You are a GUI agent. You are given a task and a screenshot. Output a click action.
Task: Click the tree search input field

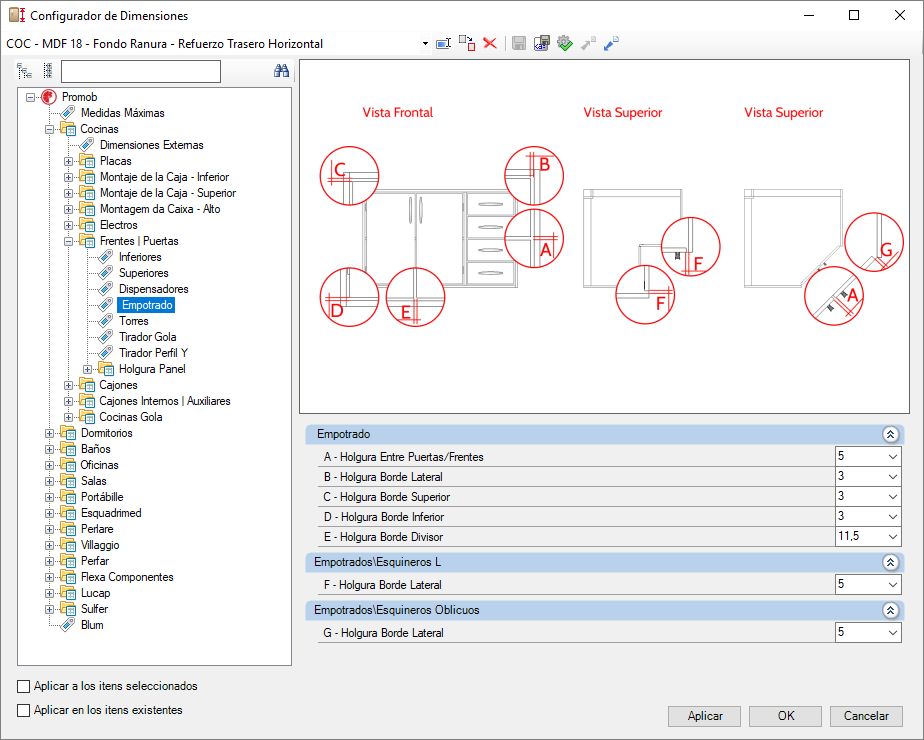click(141, 71)
